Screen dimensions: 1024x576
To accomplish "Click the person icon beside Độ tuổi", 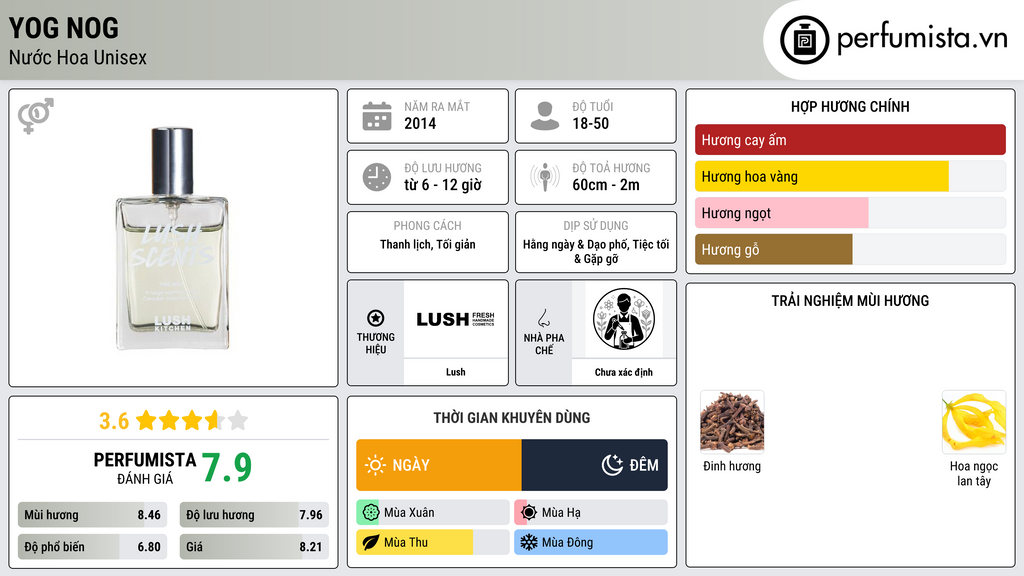I will pos(545,116).
